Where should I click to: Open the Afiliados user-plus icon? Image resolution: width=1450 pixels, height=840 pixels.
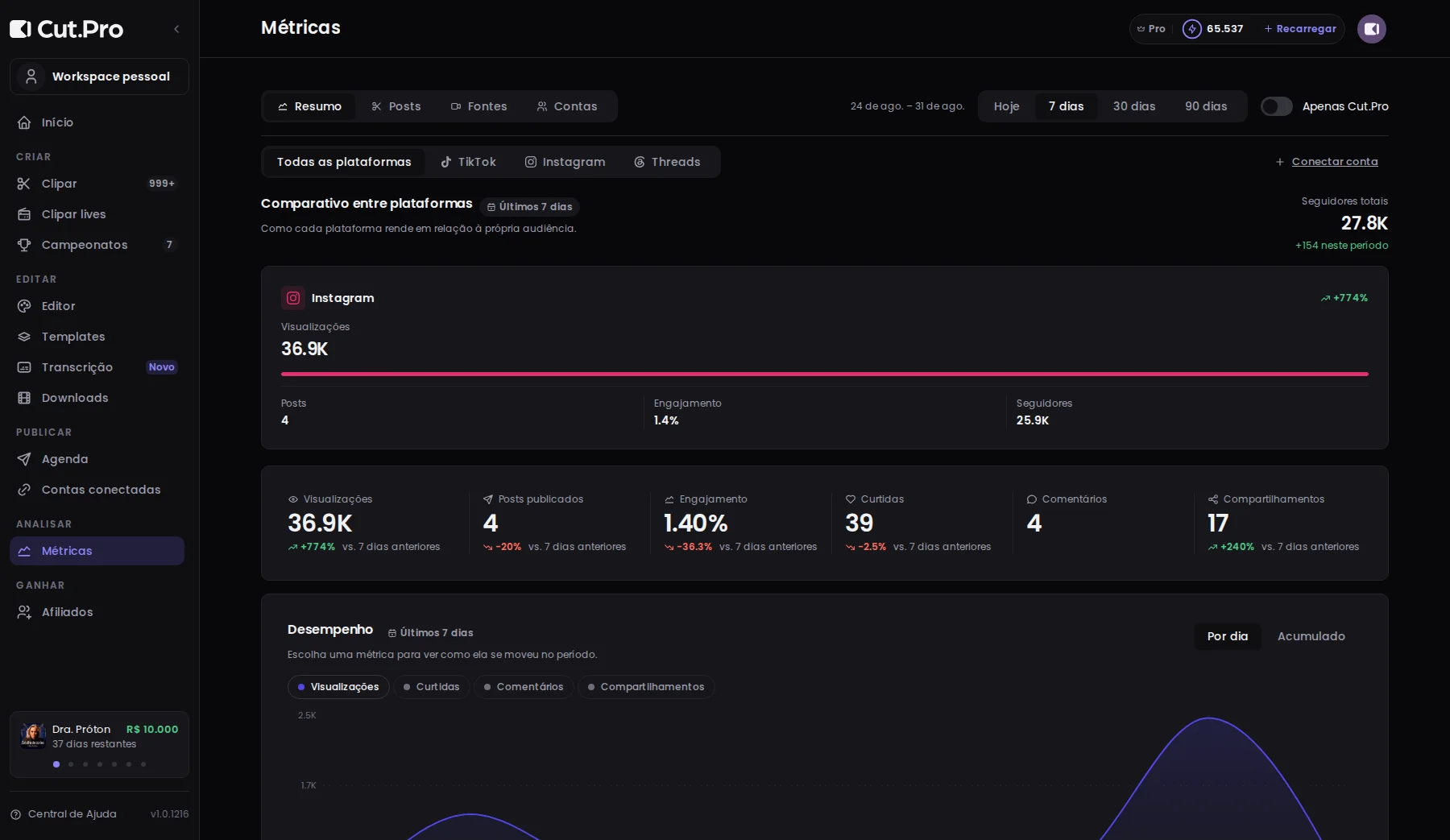click(x=24, y=612)
